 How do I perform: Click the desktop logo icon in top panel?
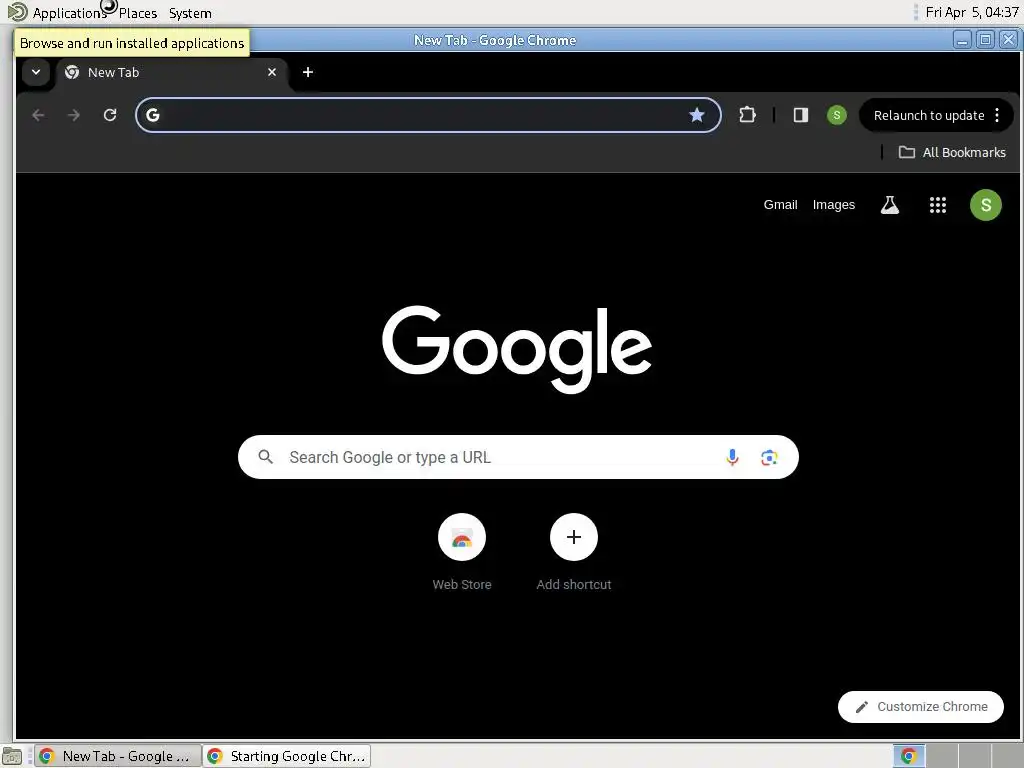pos(17,12)
